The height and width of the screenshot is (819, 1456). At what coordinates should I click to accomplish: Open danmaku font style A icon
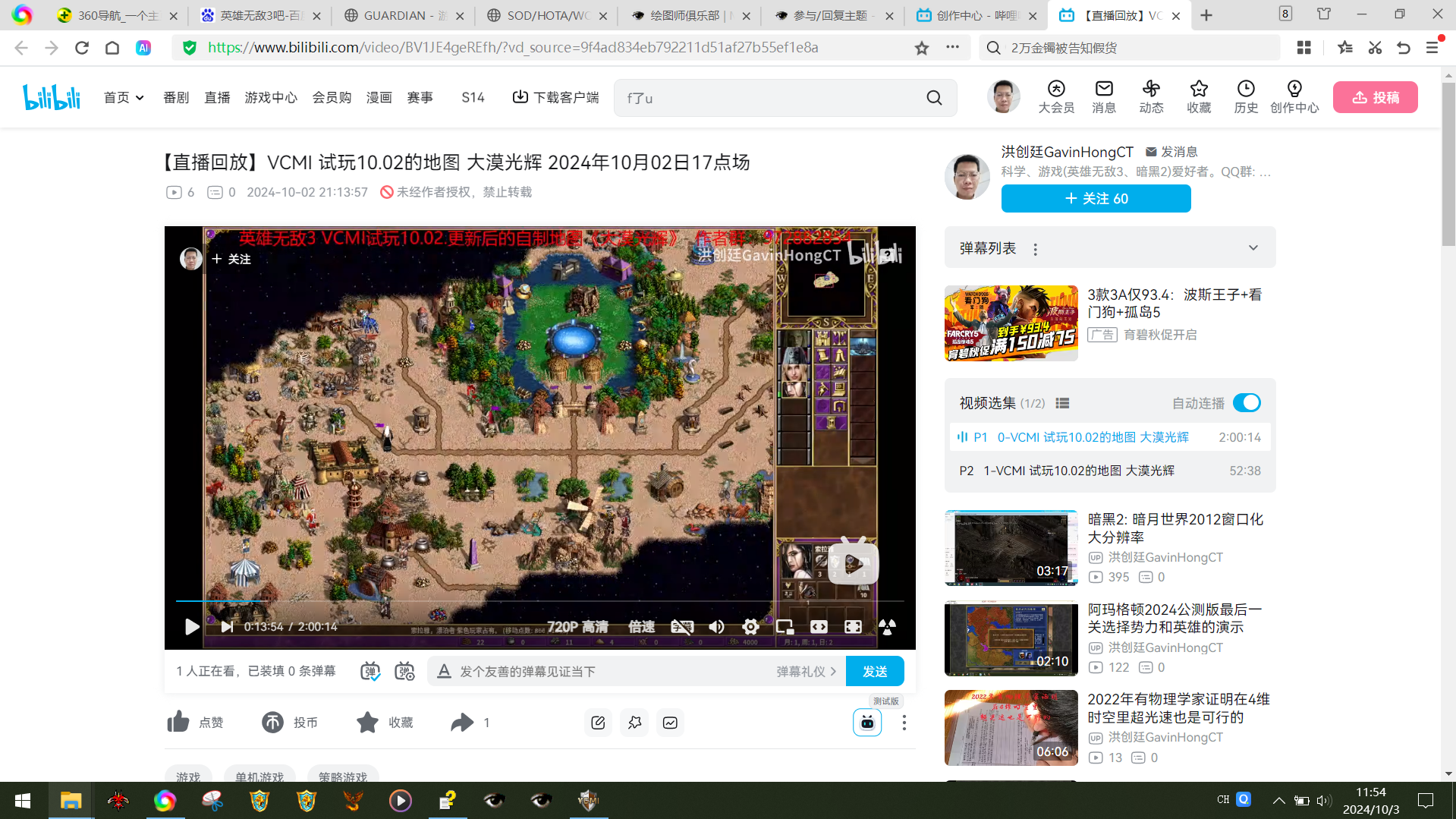coord(444,671)
